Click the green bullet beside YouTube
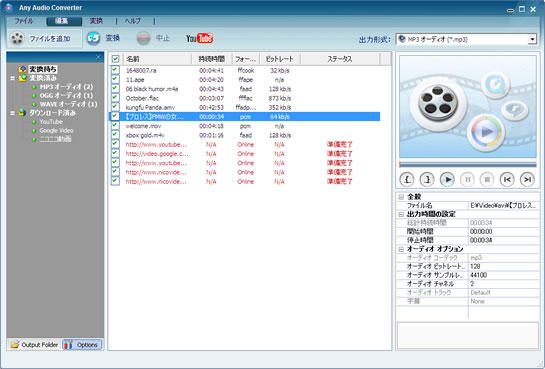 (34, 122)
